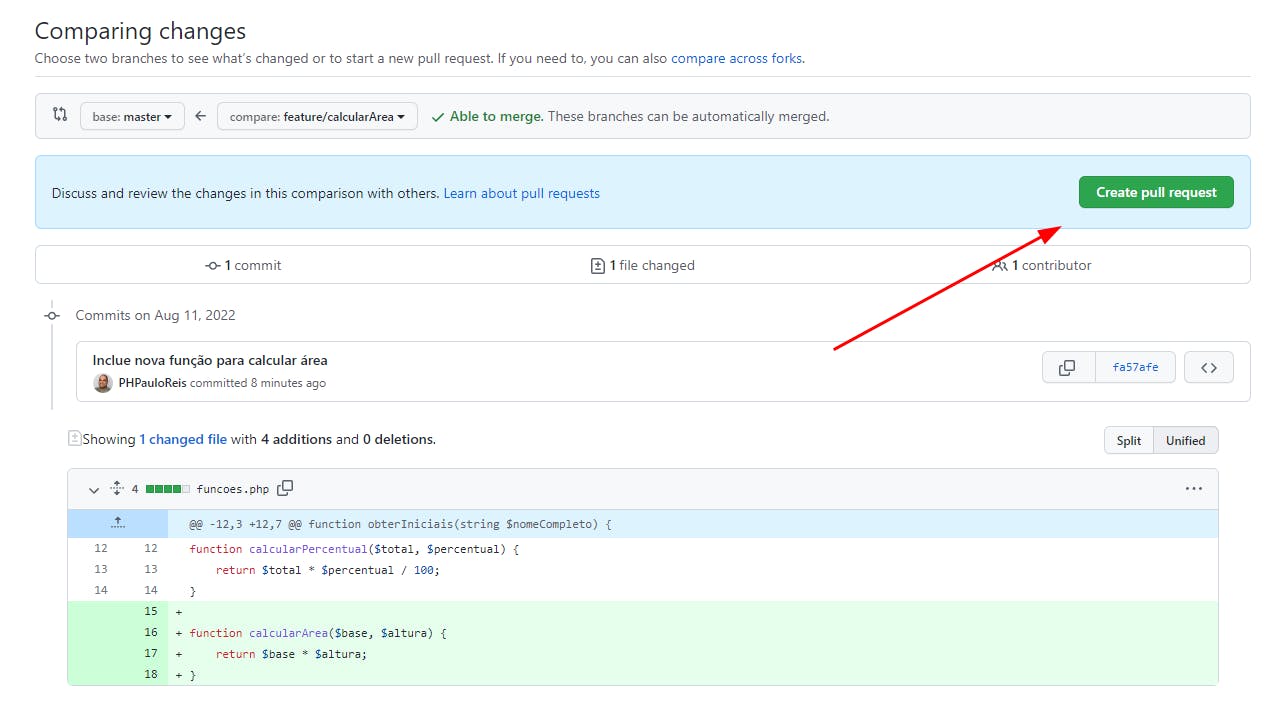Copy the full SHA for fa57afe

(x=1068, y=367)
